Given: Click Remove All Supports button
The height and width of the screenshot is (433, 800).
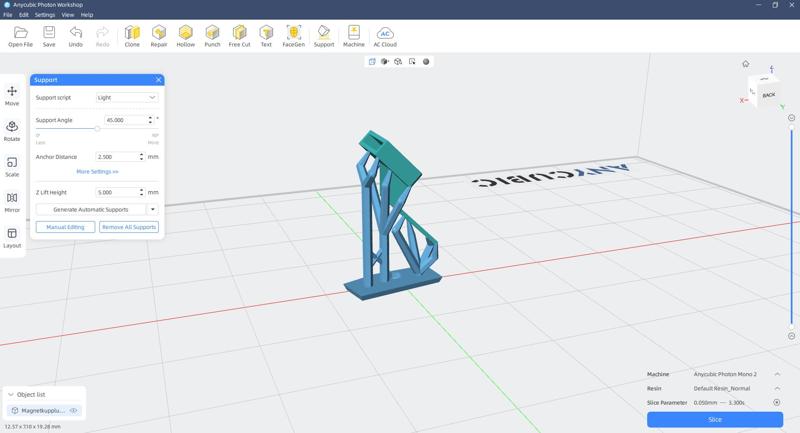Looking at the screenshot, I should 129,227.
